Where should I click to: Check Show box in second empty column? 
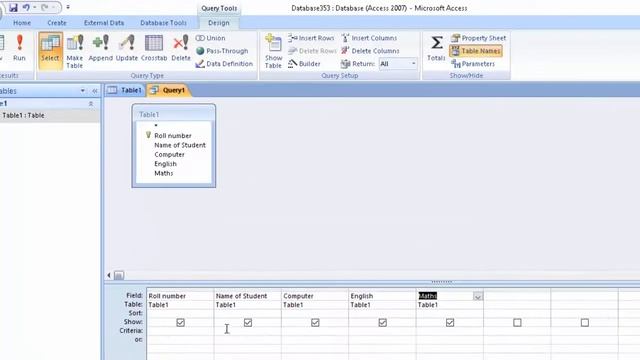[584, 322]
